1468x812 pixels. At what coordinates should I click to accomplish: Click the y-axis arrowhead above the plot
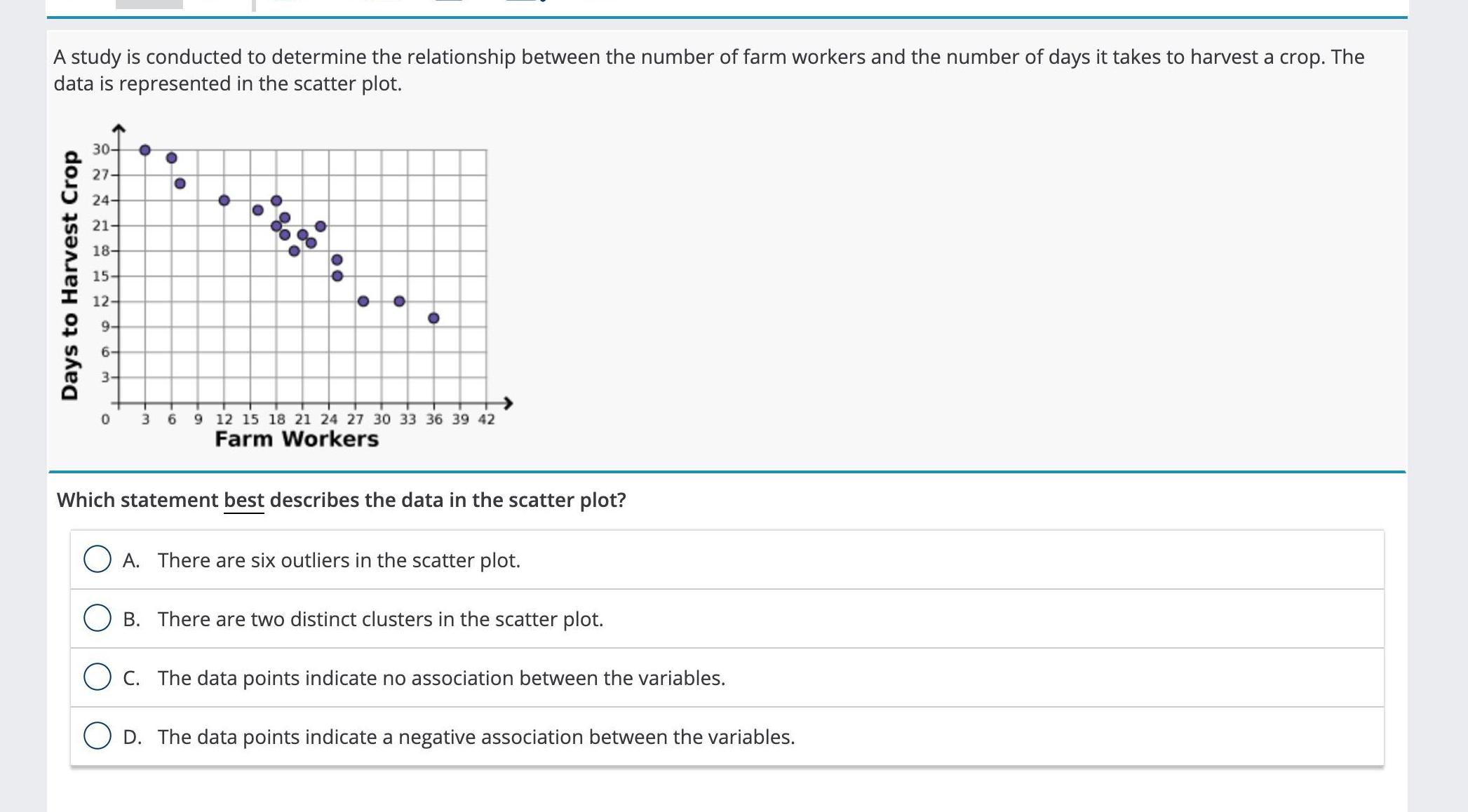(119, 128)
